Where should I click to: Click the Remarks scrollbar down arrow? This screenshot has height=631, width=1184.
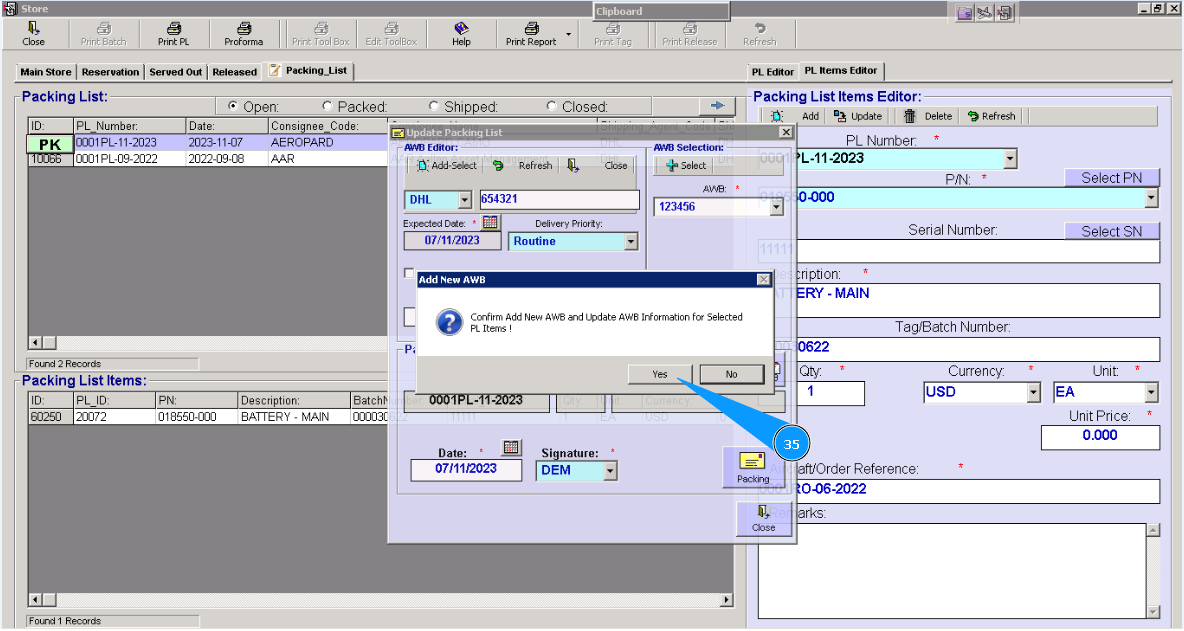tap(1153, 612)
